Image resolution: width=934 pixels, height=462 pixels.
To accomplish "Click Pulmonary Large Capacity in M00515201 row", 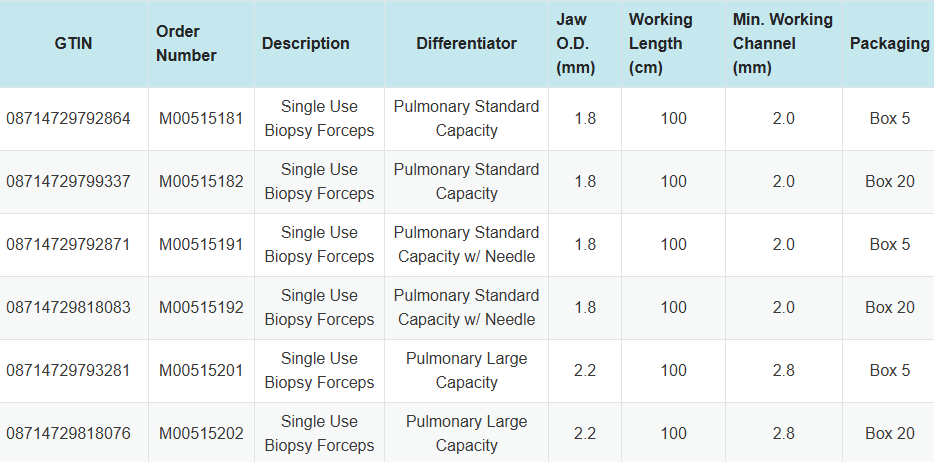I will (x=466, y=370).
